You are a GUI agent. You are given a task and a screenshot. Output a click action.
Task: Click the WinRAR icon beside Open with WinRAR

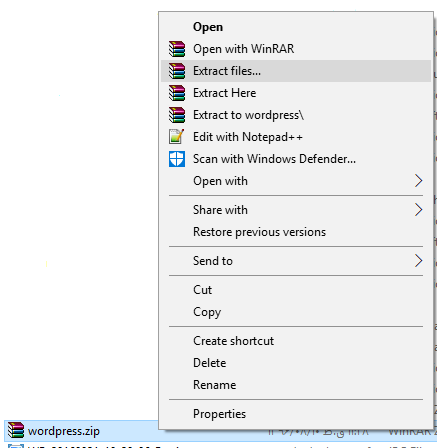(177, 49)
